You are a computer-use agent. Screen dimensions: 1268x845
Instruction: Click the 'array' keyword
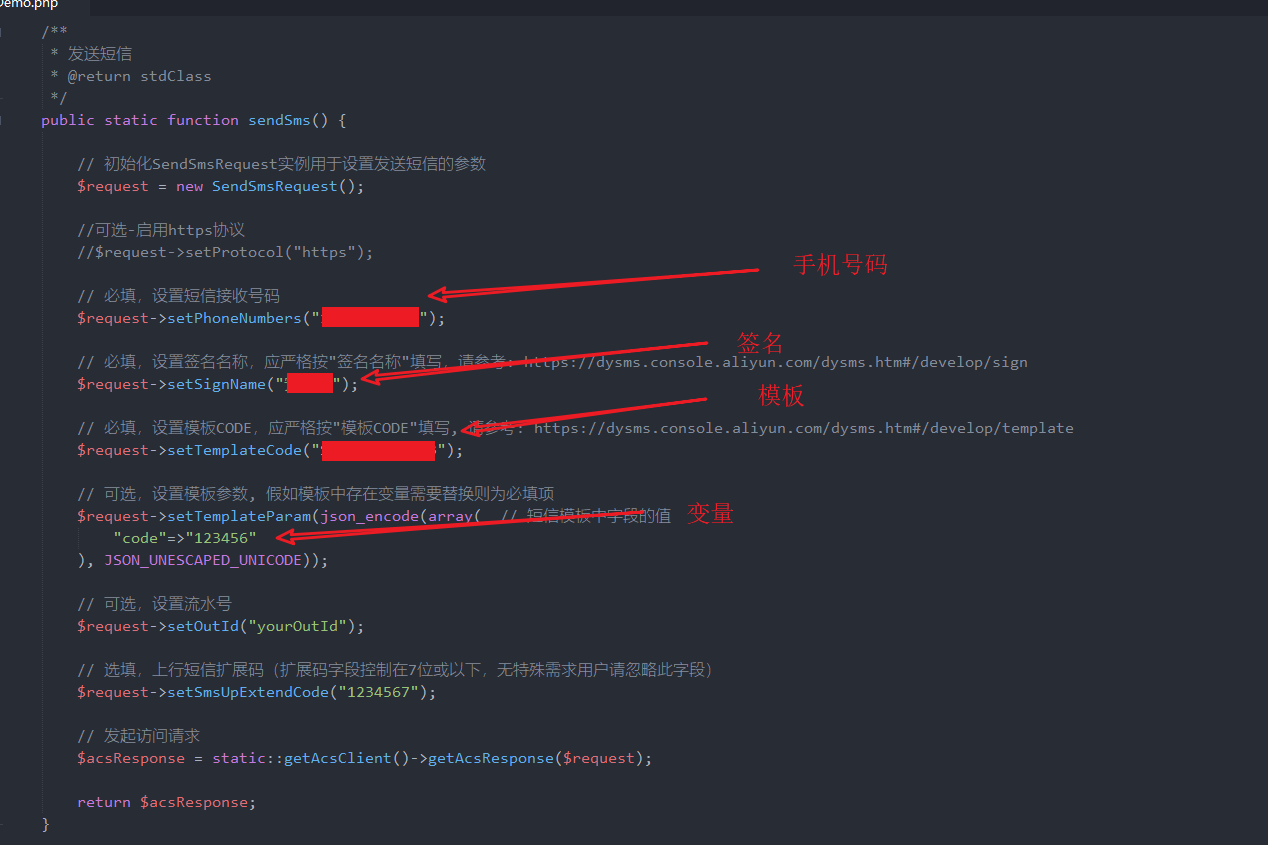(450, 516)
